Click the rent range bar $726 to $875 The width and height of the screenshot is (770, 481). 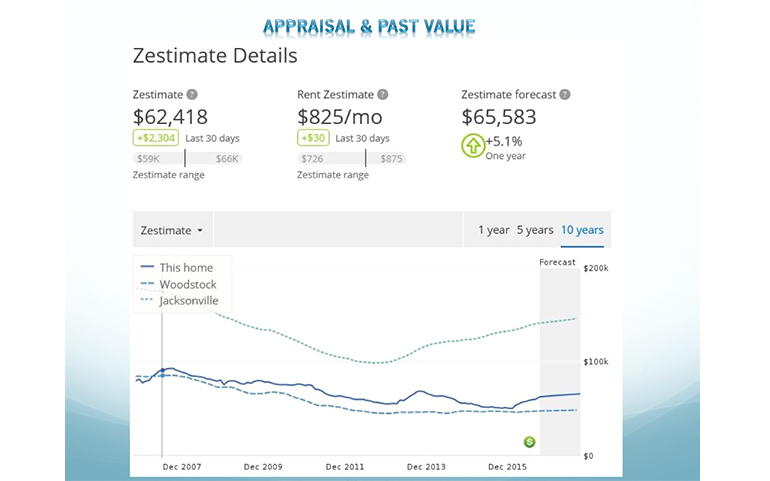pyautogui.click(x=351, y=158)
